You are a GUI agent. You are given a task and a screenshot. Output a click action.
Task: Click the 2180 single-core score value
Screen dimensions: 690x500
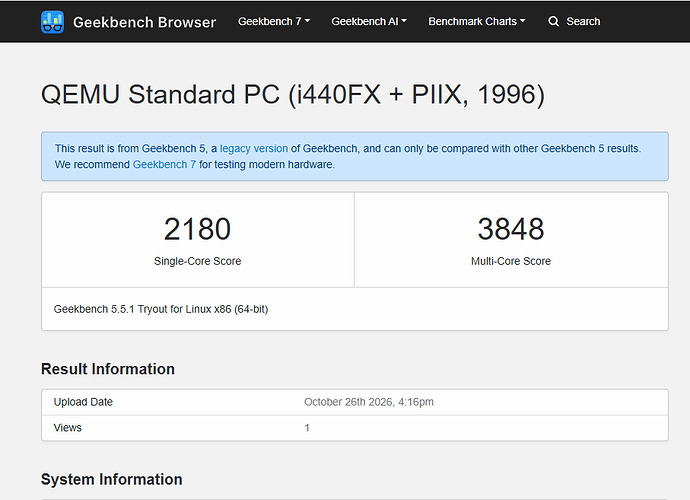point(197,229)
